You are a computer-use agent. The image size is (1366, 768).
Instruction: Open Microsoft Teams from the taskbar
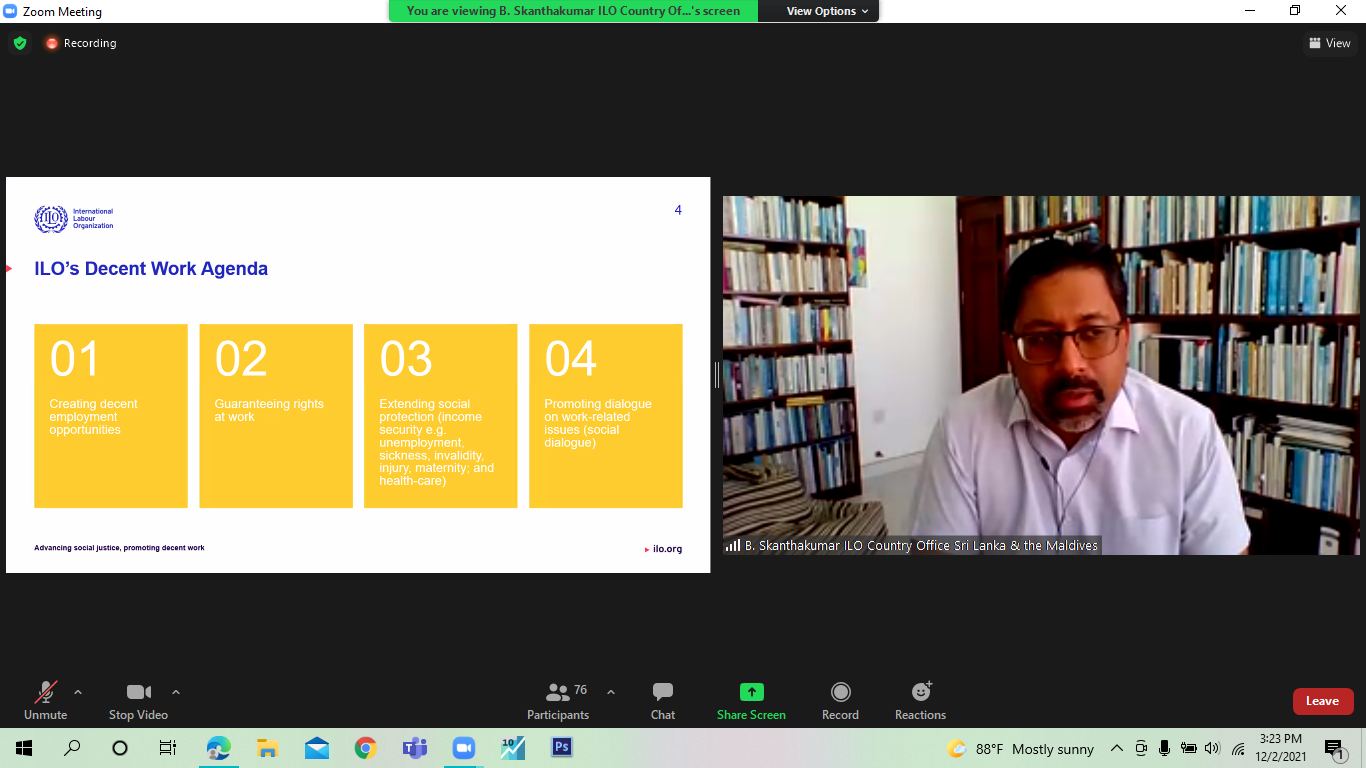pos(414,748)
